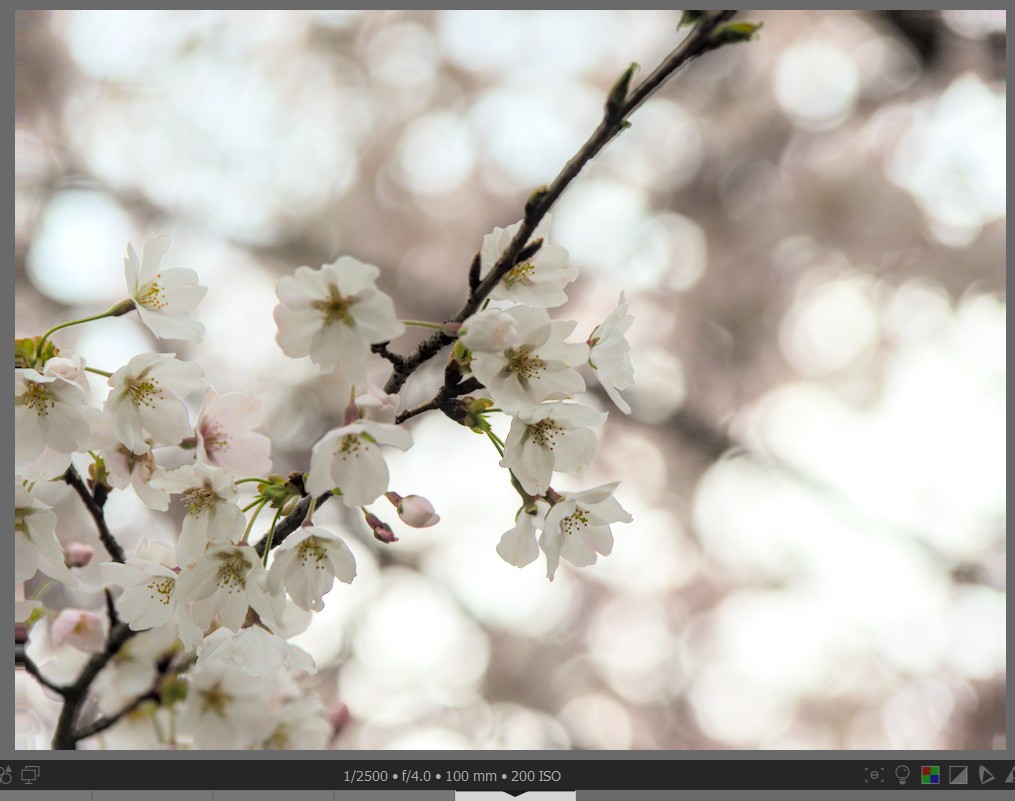Open the second darkroom window display

click(x=30, y=775)
